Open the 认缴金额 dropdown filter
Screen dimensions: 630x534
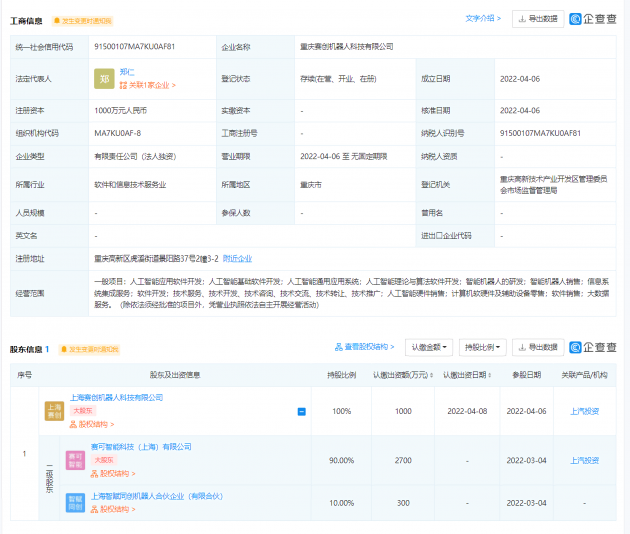[x=429, y=347]
